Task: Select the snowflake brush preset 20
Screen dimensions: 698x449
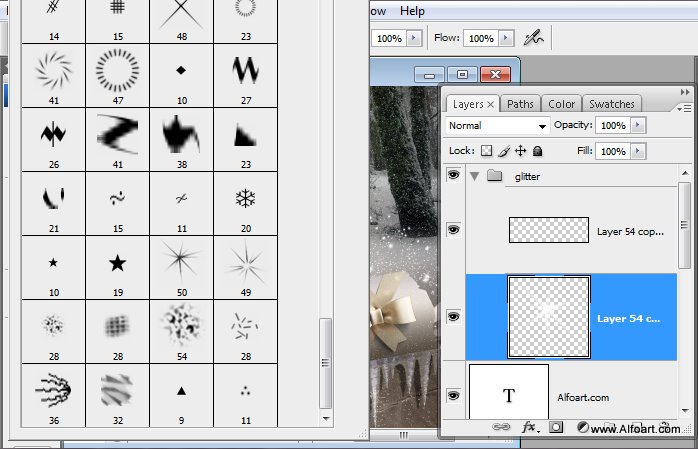Action: coord(246,204)
